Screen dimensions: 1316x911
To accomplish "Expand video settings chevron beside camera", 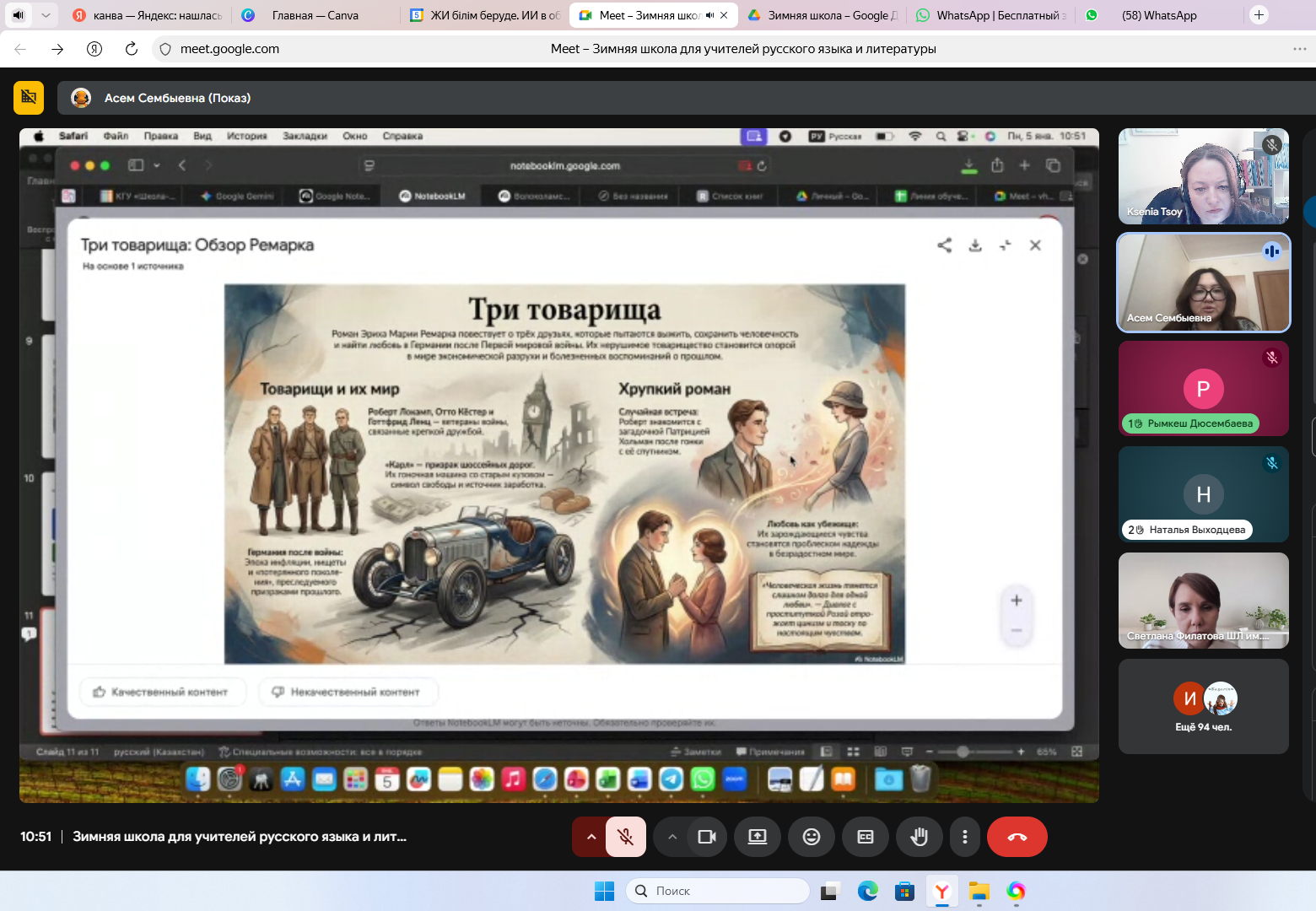I will [x=671, y=837].
